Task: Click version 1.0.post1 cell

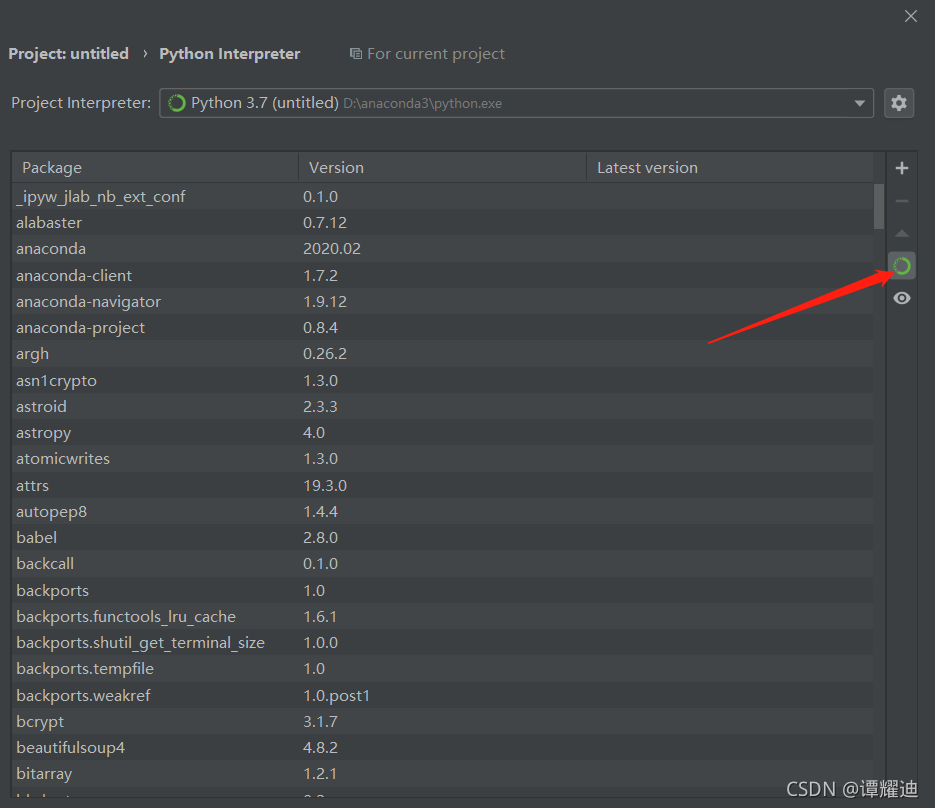Action: [x=336, y=695]
